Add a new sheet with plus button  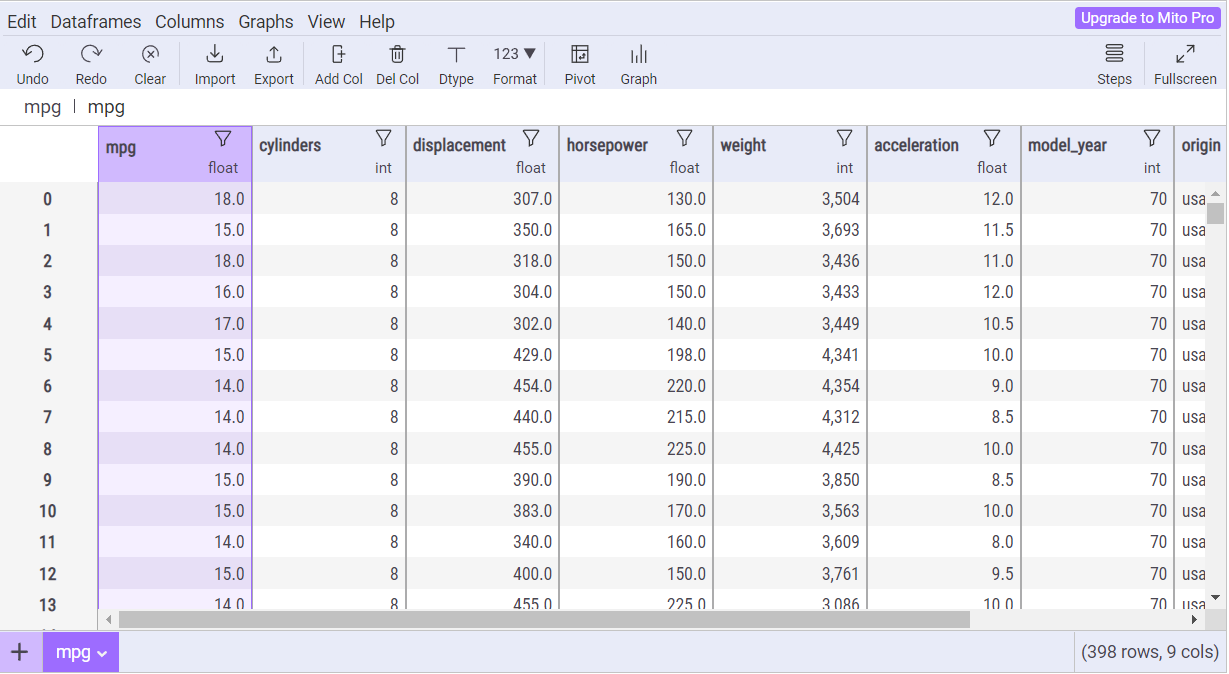[x=20, y=653]
